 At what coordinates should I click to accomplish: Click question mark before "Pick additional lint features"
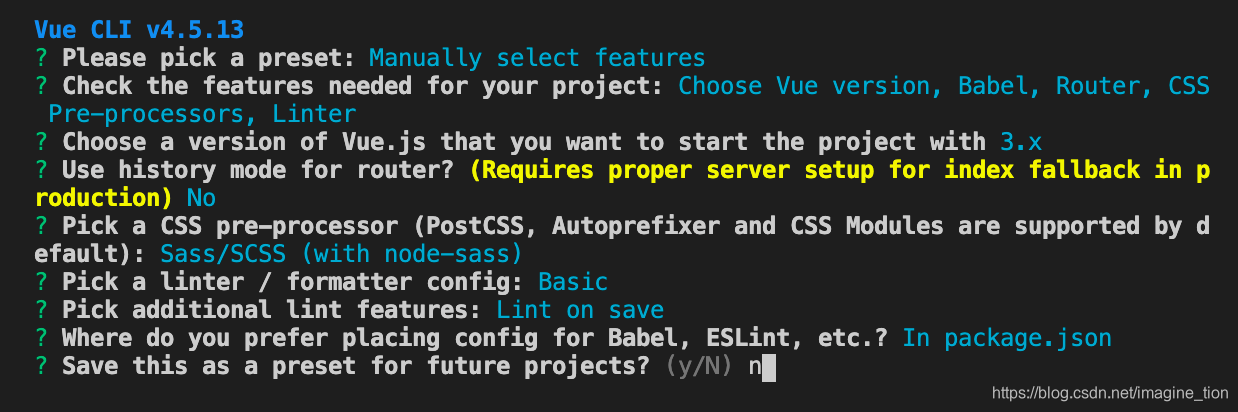(40, 310)
